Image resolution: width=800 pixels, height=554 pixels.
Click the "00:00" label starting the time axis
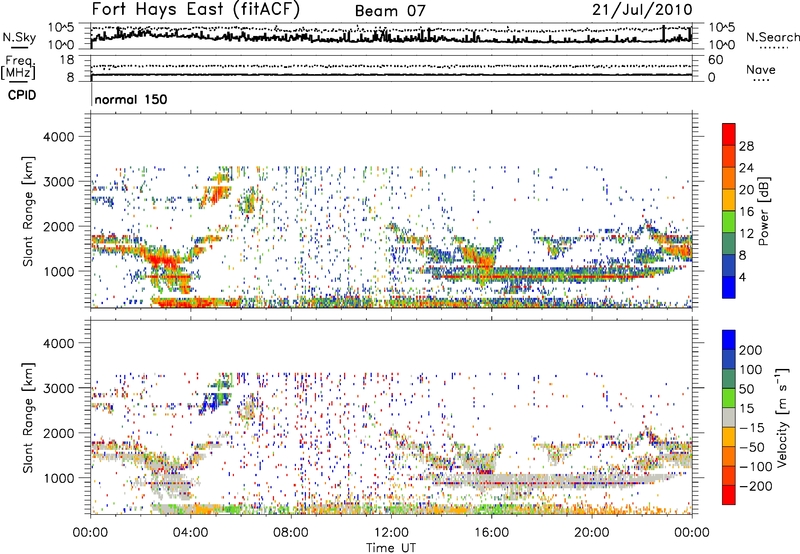(90, 533)
